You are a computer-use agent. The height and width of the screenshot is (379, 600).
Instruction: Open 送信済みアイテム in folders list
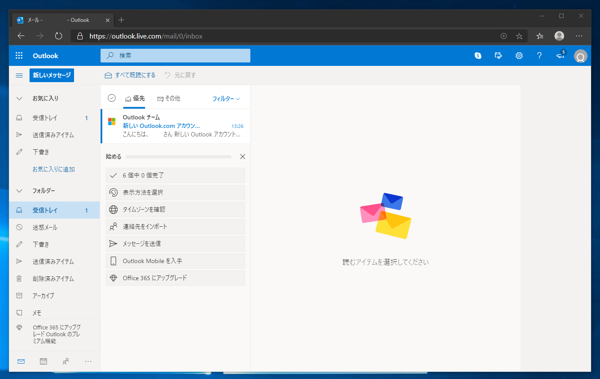54,261
